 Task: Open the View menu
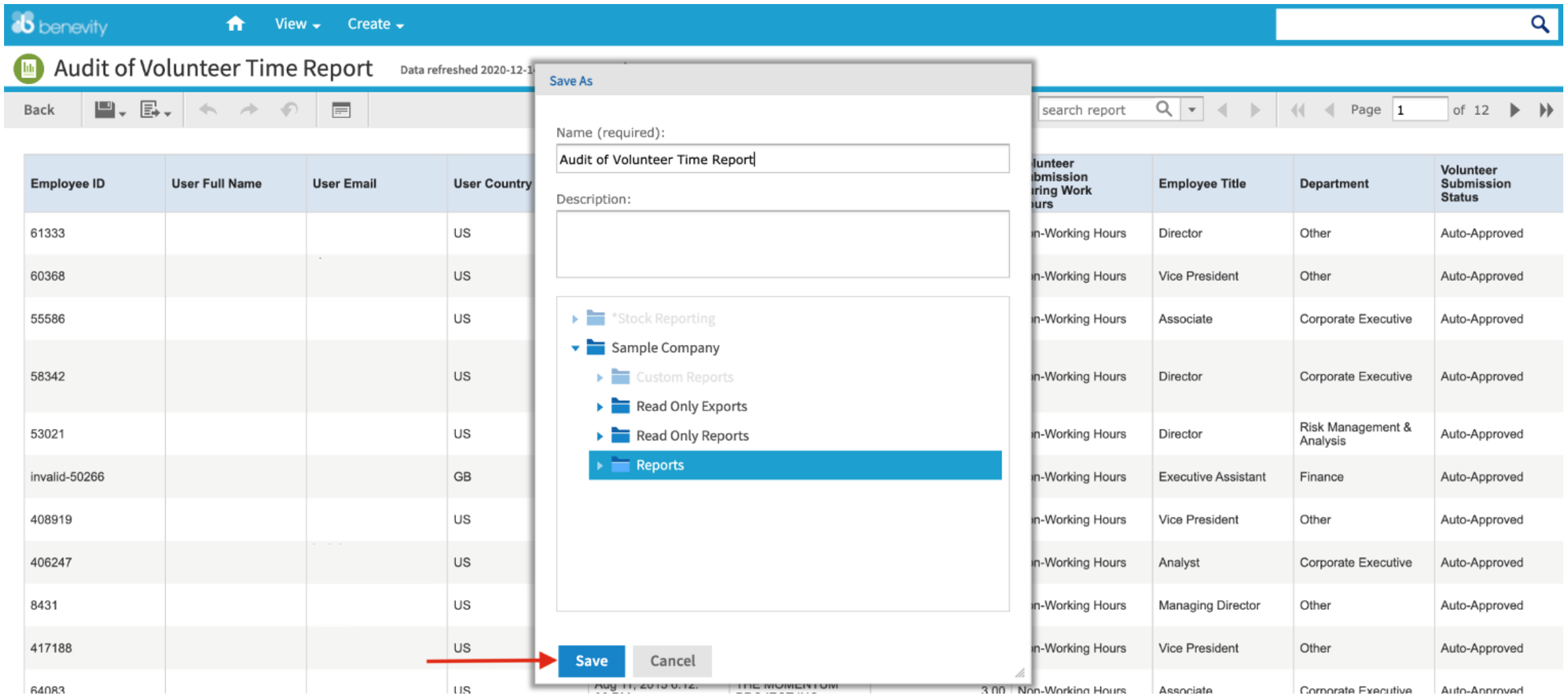pyautogui.click(x=297, y=24)
